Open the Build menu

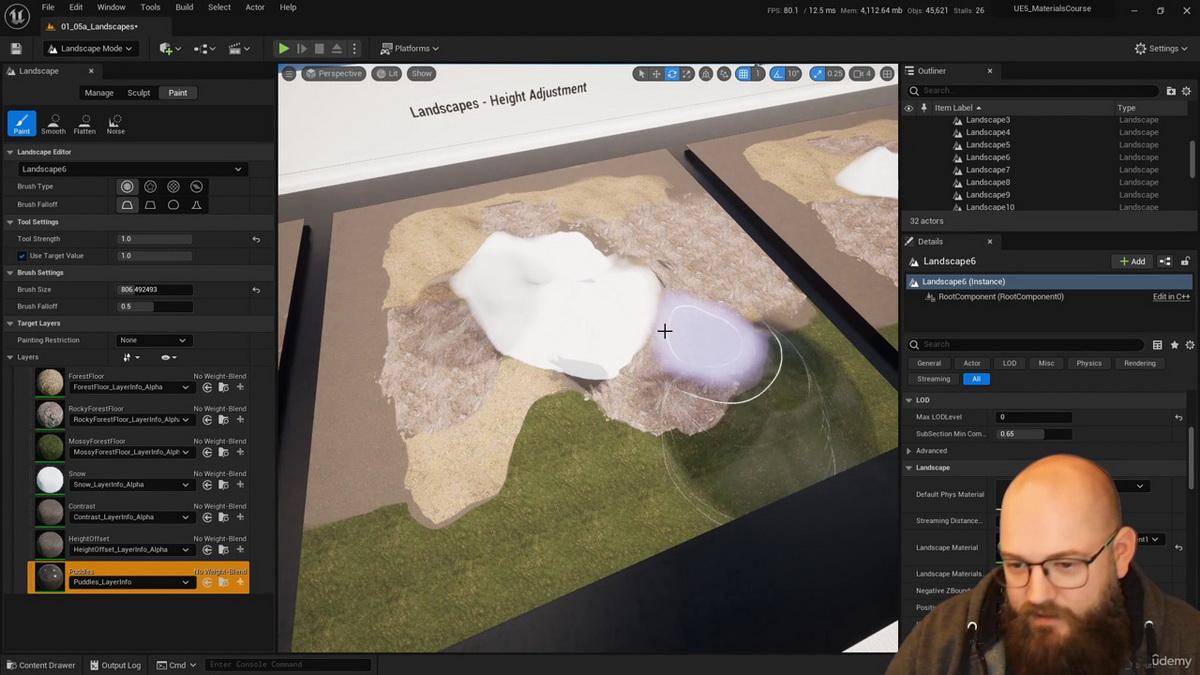point(184,7)
